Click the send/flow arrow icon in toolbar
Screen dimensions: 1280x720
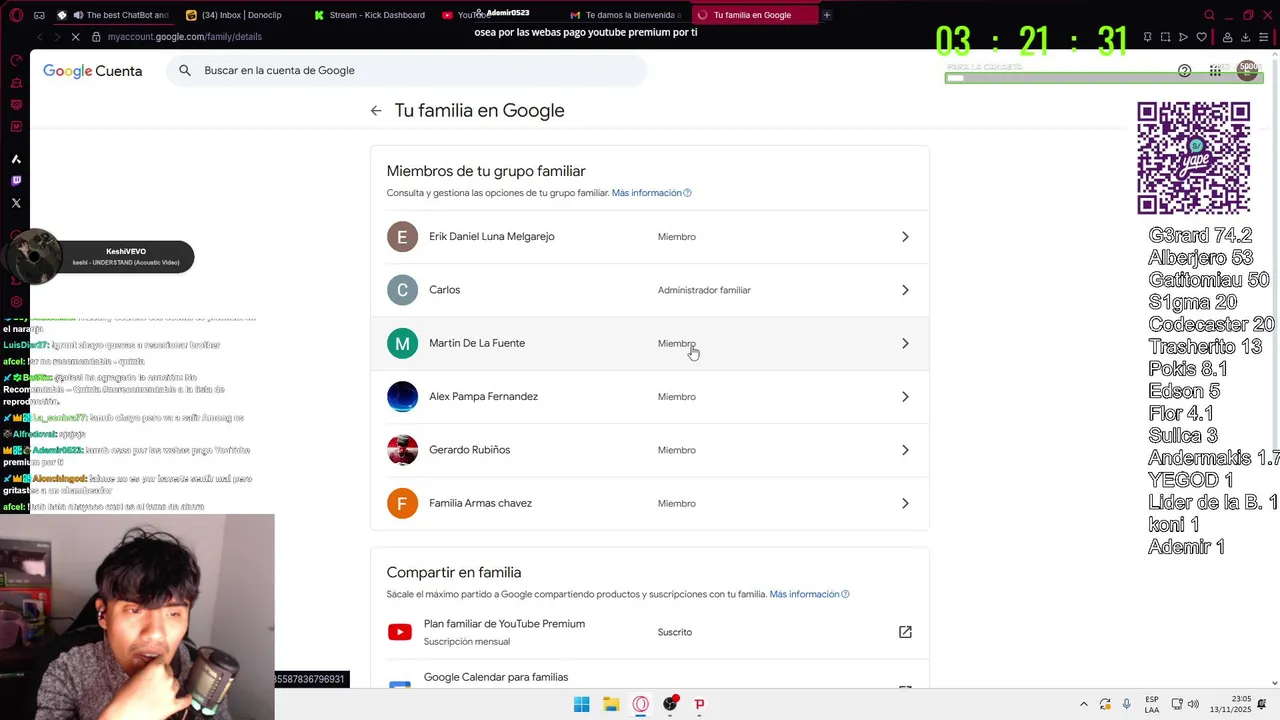(1183, 37)
